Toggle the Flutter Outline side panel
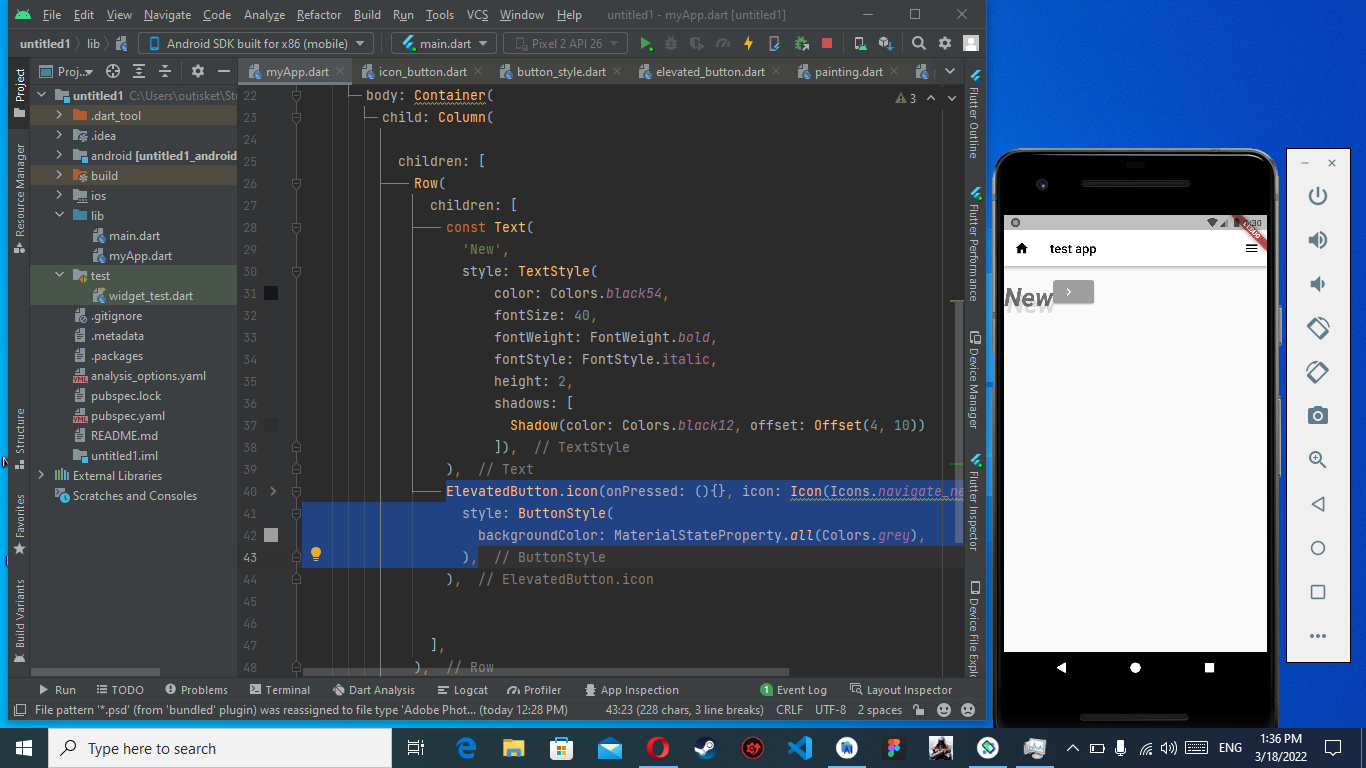 pyautogui.click(x=974, y=115)
